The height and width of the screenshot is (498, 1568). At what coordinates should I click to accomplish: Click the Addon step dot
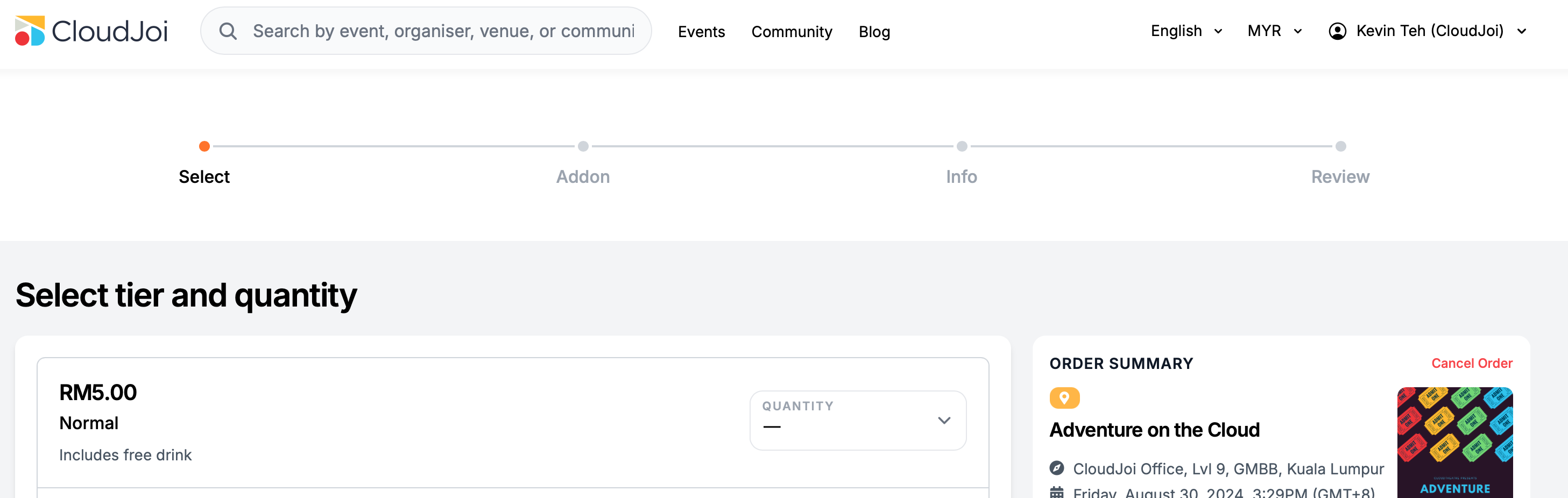583,146
